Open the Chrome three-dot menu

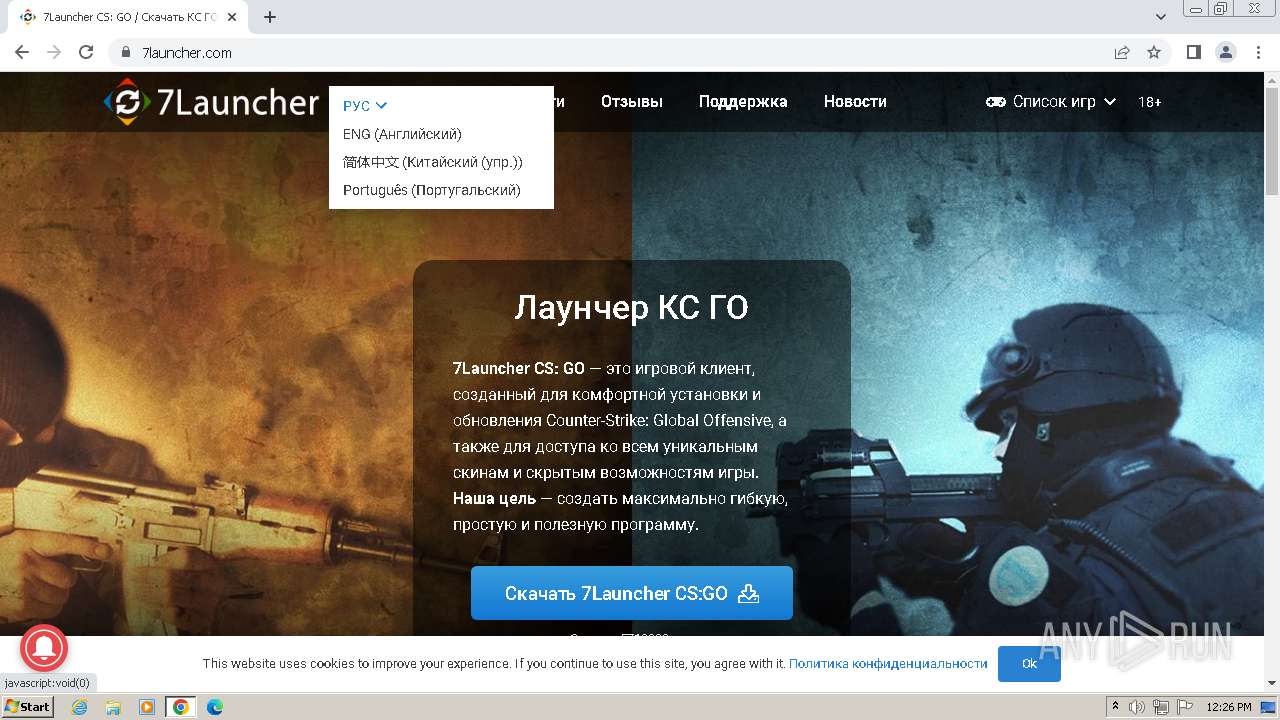[1258, 52]
